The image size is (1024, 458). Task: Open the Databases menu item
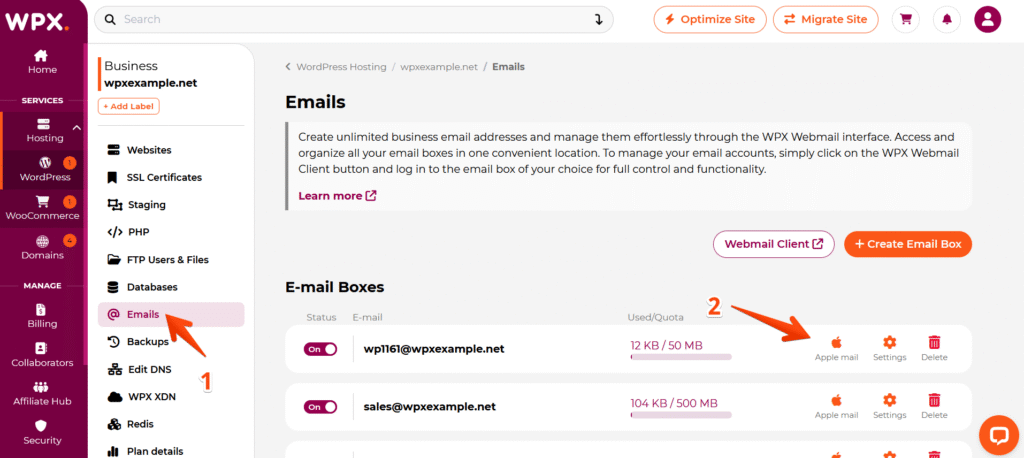152,287
